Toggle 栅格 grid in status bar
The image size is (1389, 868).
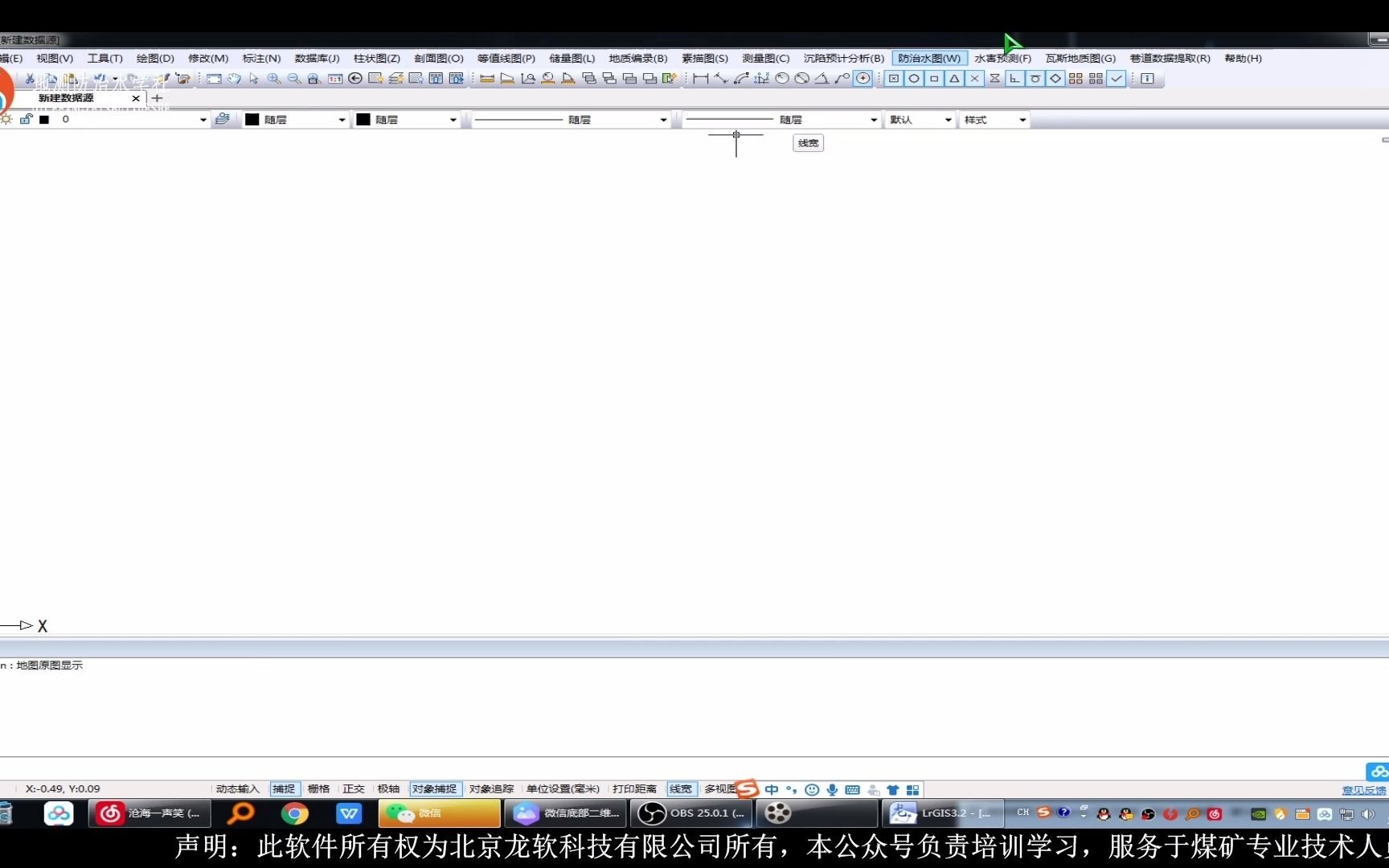318,789
